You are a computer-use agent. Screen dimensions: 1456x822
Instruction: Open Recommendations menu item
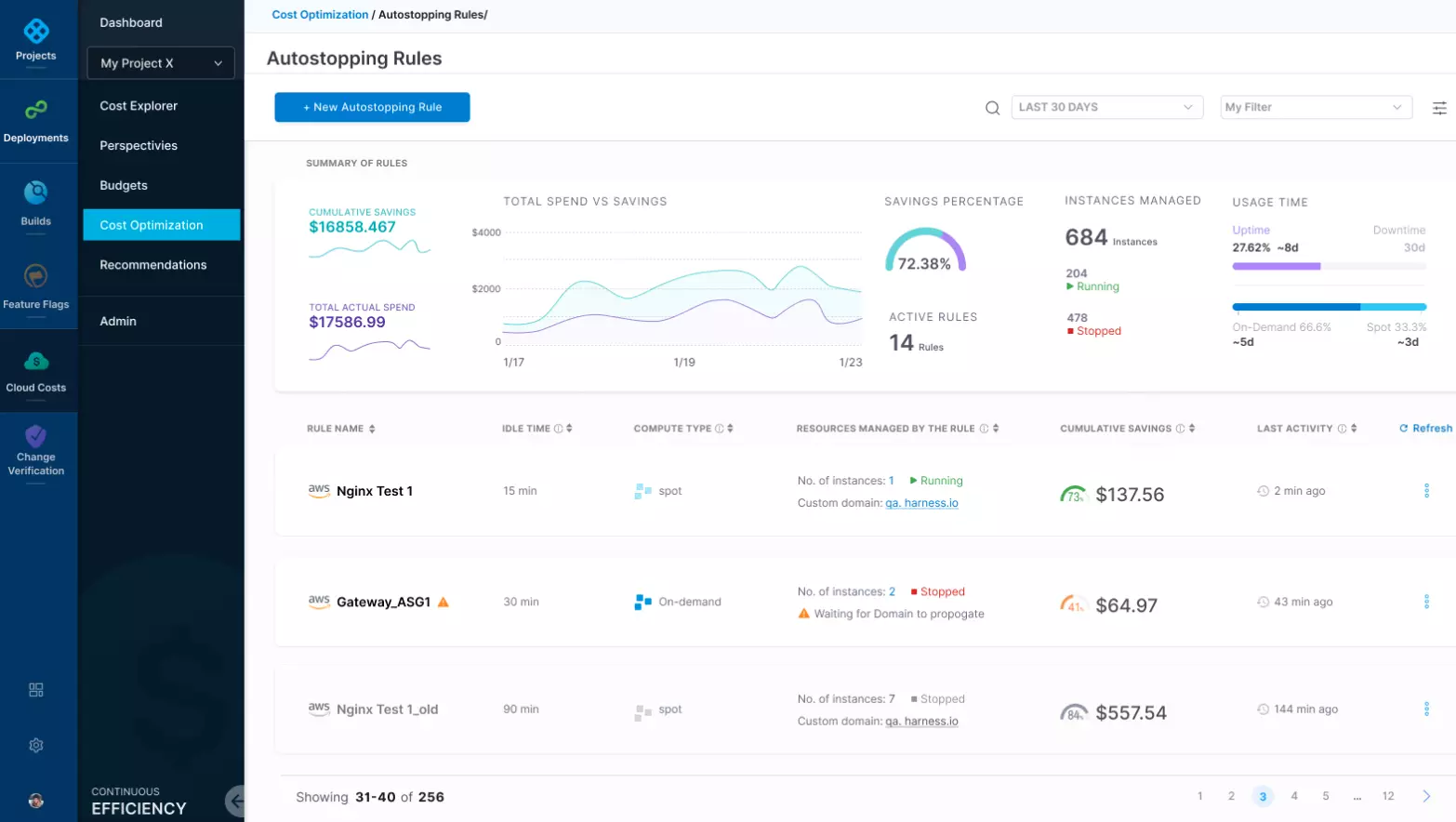click(153, 265)
